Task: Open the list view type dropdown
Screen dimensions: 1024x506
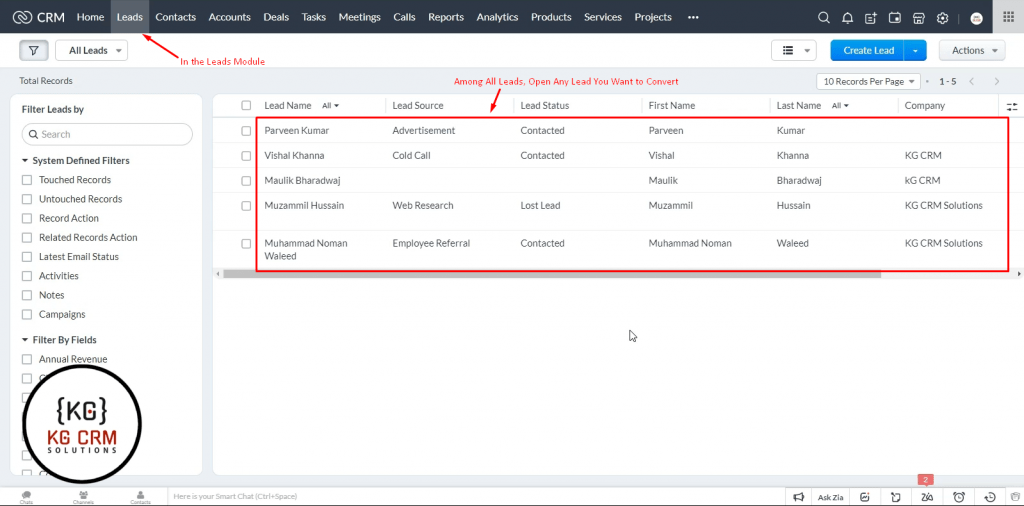Action: [793, 50]
